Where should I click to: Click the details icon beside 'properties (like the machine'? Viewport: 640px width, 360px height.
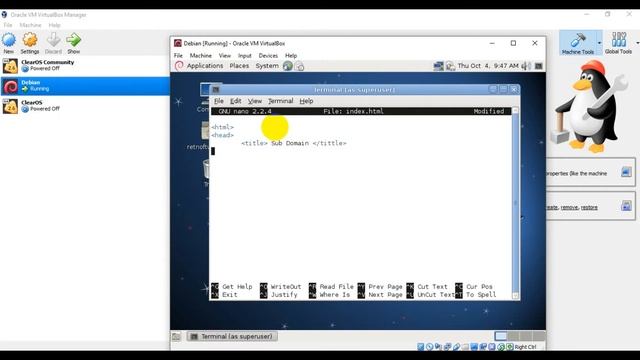point(626,172)
